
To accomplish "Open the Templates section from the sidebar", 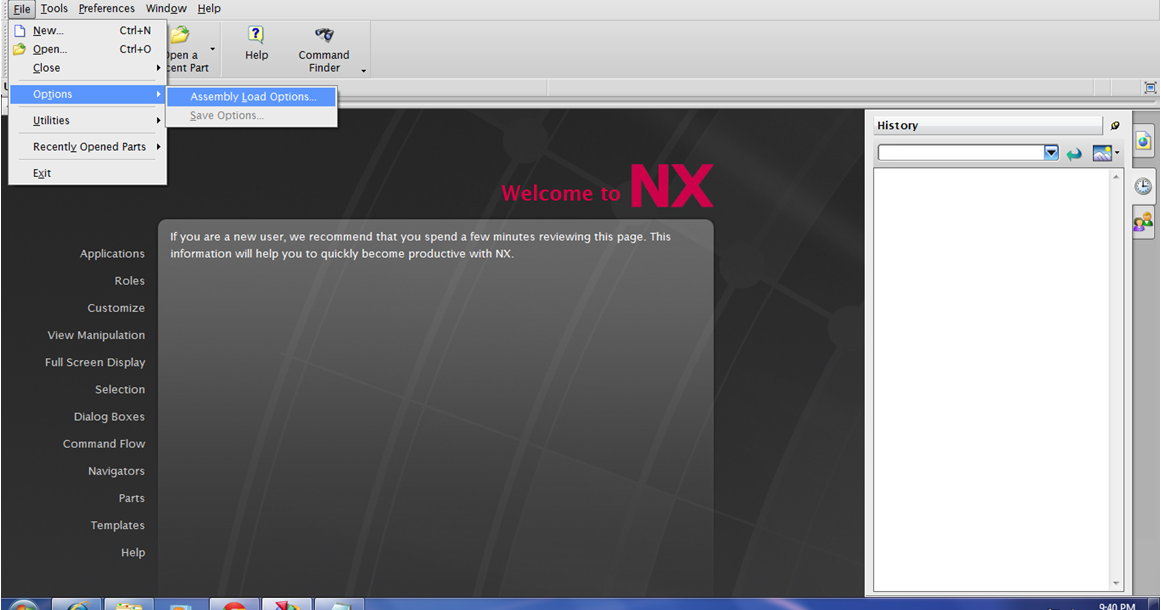I will (117, 524).
